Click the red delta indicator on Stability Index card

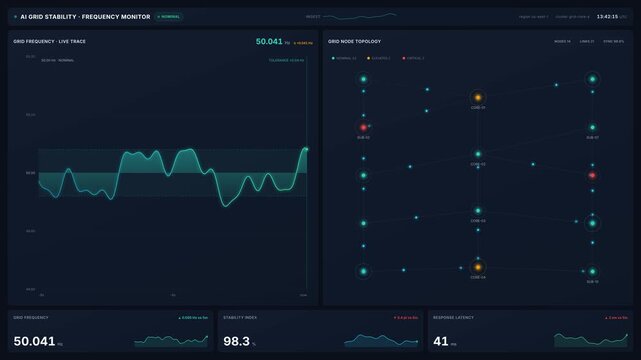pos(406,318)
